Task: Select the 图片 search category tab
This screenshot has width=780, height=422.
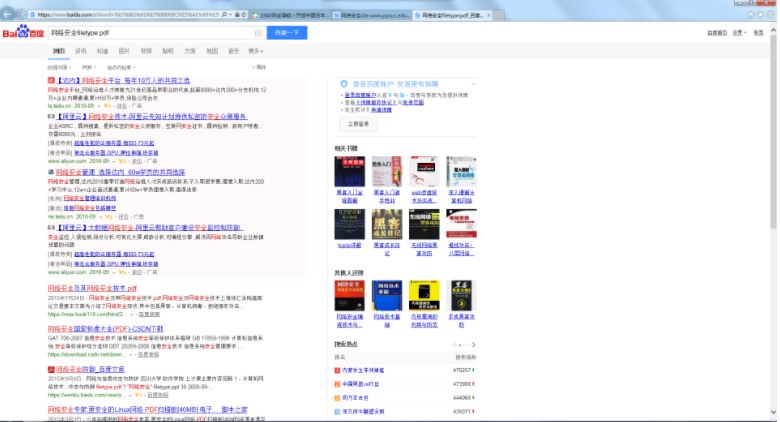Action: click(x=124, y=51)
